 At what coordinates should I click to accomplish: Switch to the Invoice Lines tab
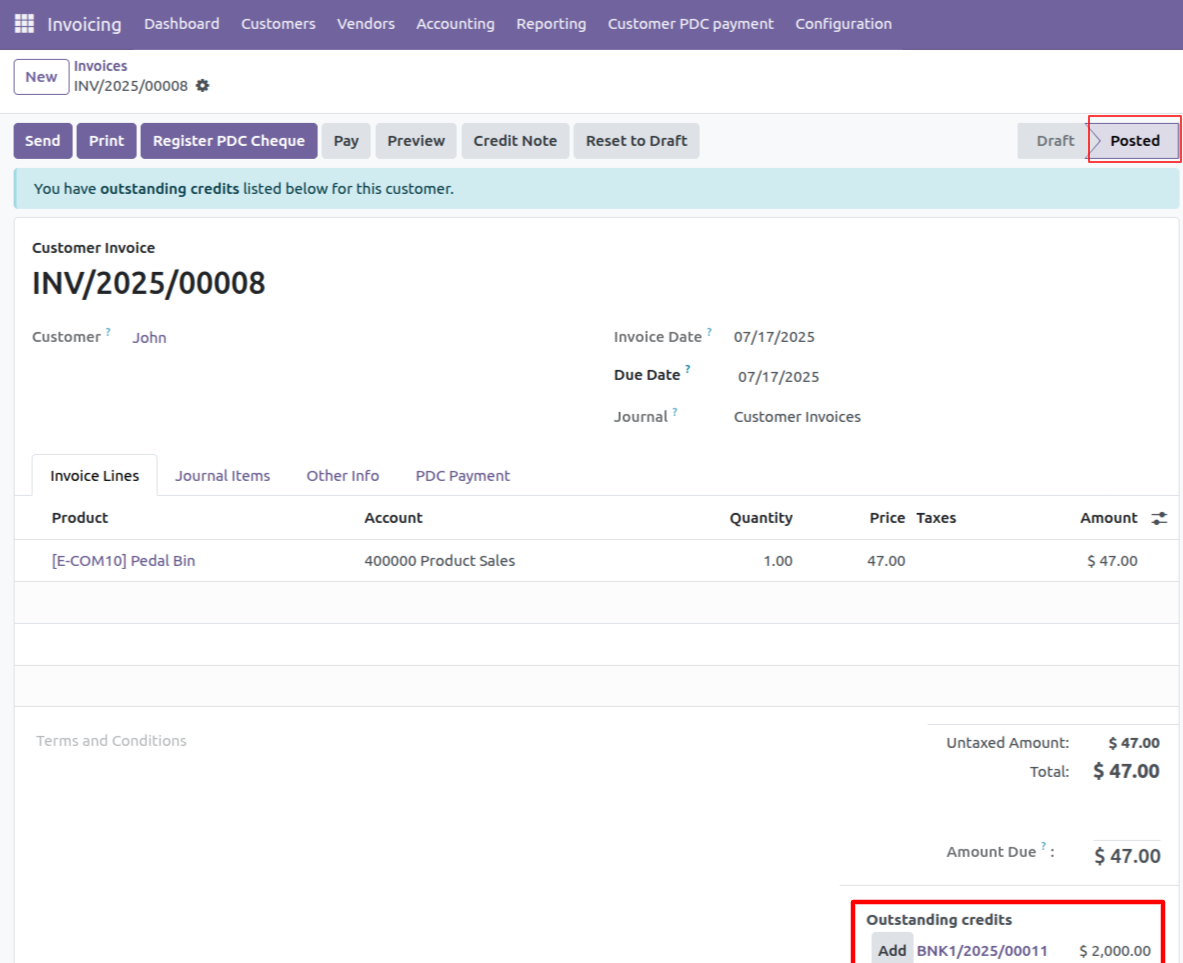pos(95,476)
